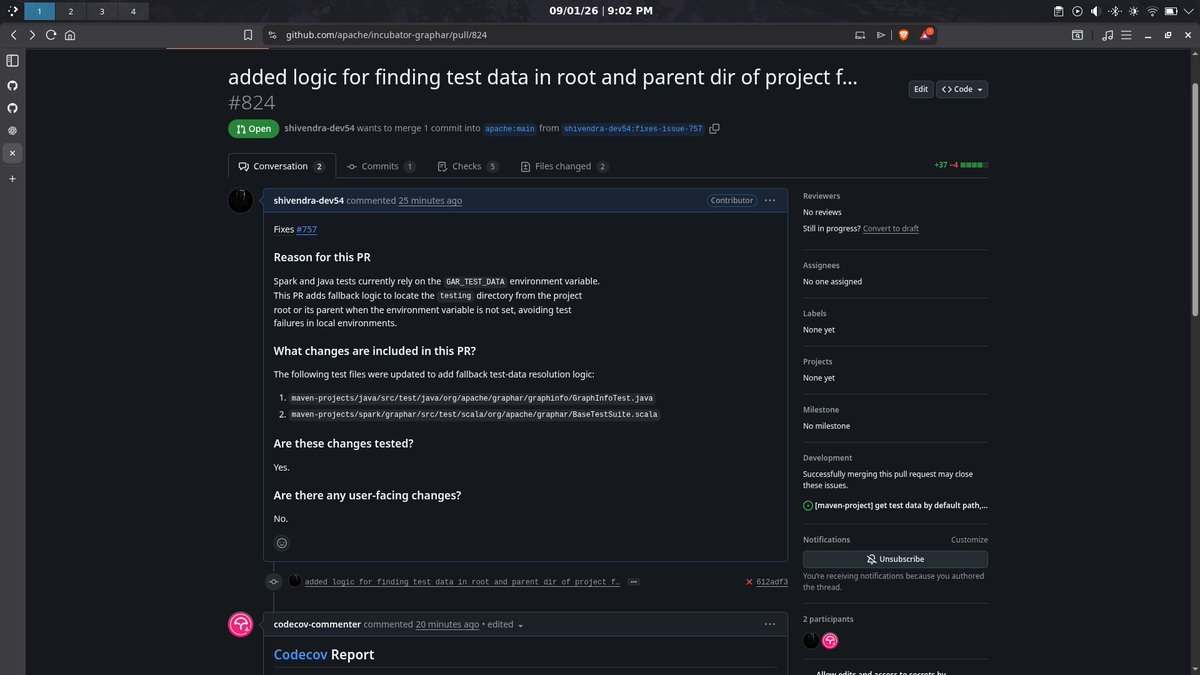The image size is (1200, 675).
Task: Copy the head branch name icon
Action: coord(714,128)
